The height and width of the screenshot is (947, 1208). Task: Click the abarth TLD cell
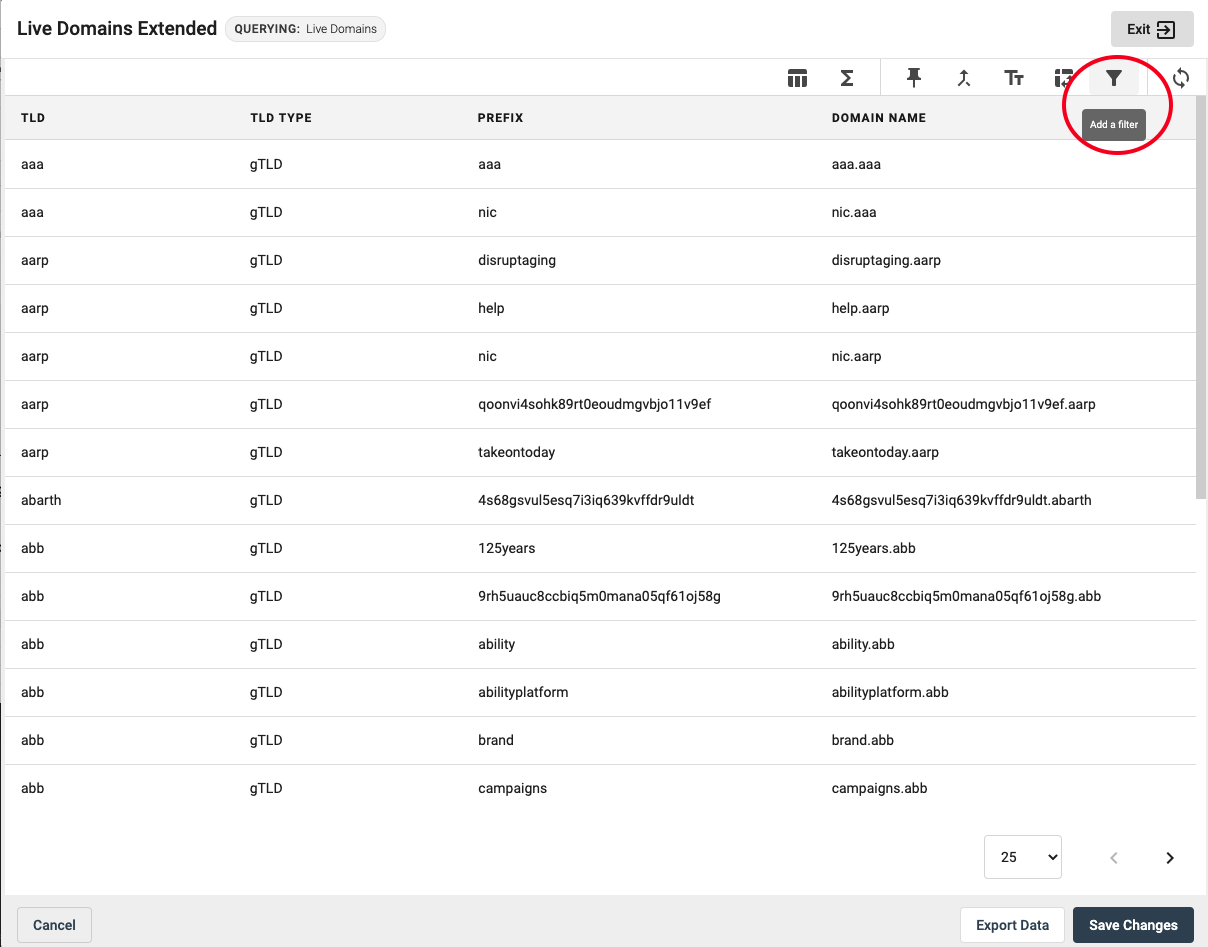tap(41, 500)
